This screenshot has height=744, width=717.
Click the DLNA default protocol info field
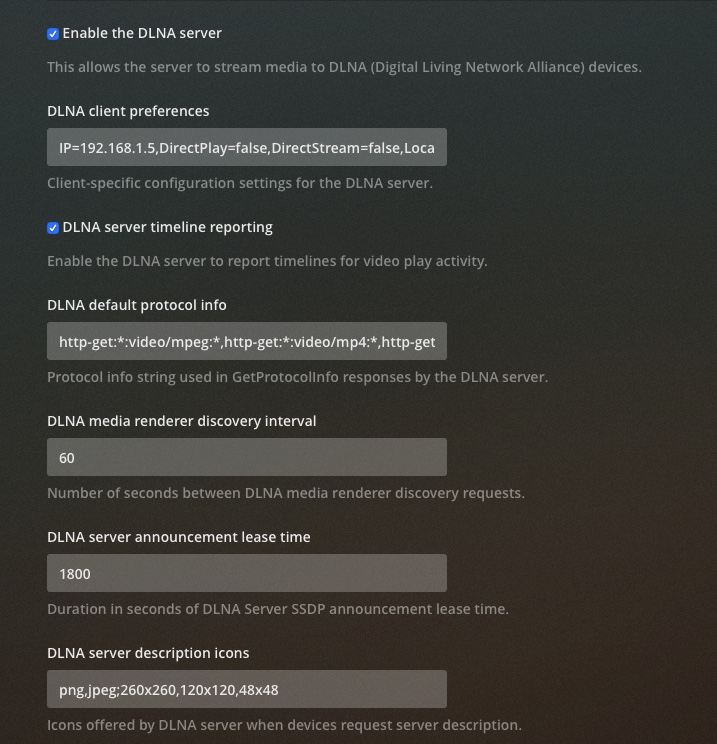[x=246, y=342]
